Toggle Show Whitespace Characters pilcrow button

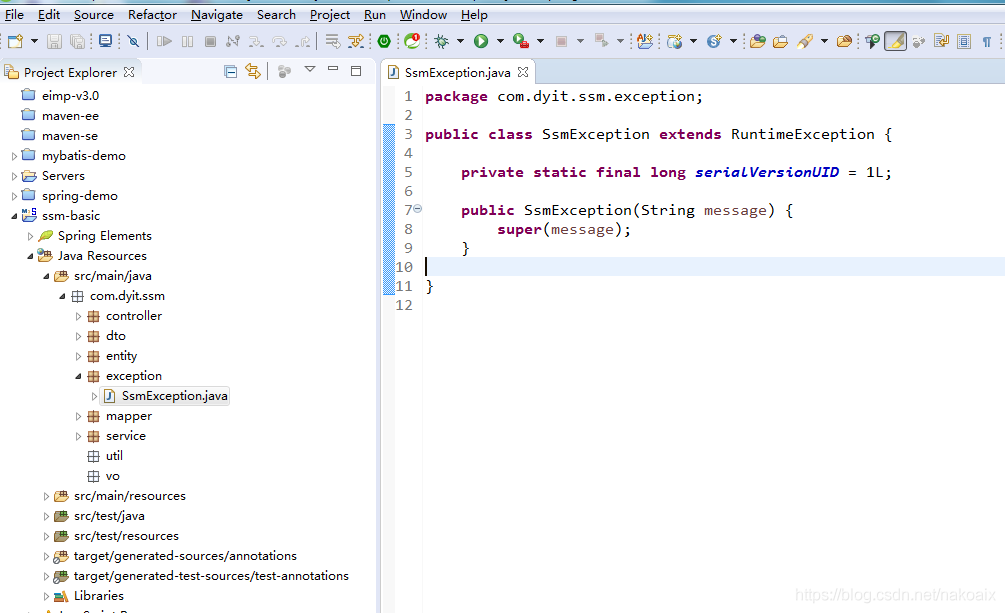point(987,41)
